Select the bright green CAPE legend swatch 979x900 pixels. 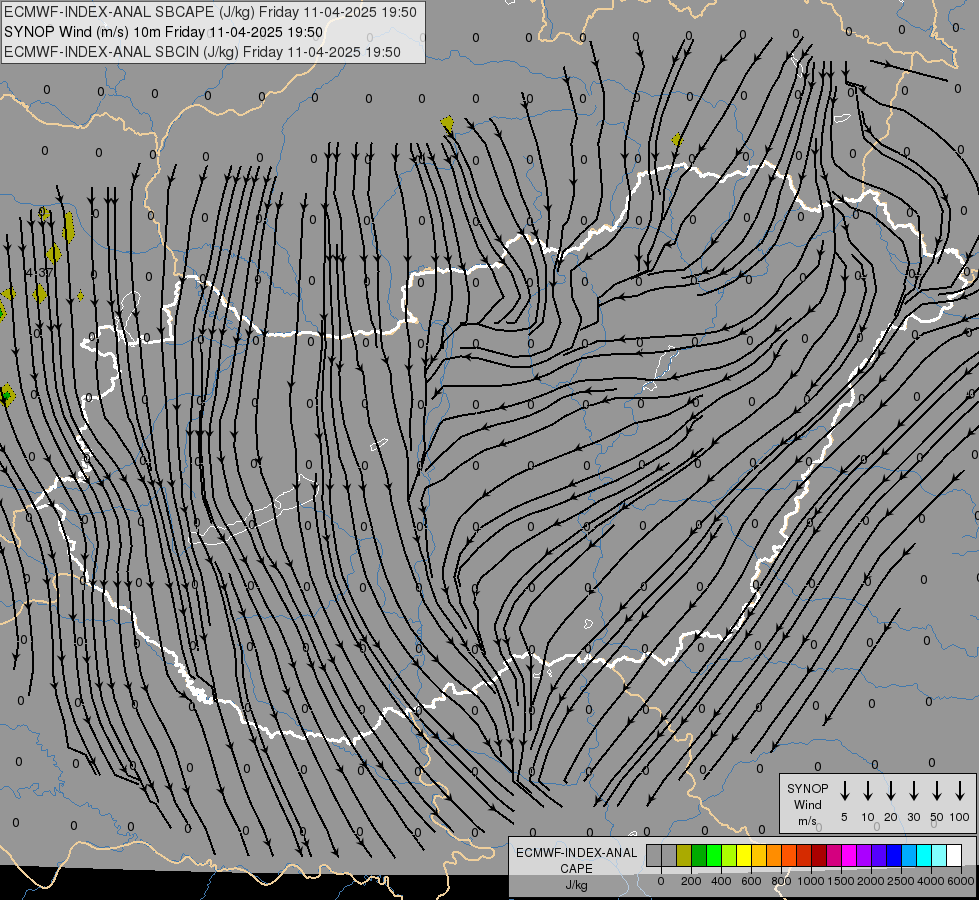714,855
